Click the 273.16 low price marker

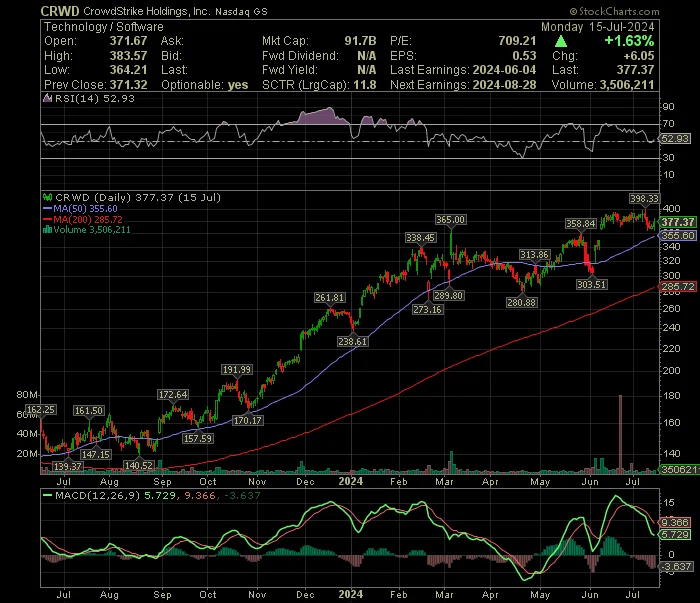[427, 309]
